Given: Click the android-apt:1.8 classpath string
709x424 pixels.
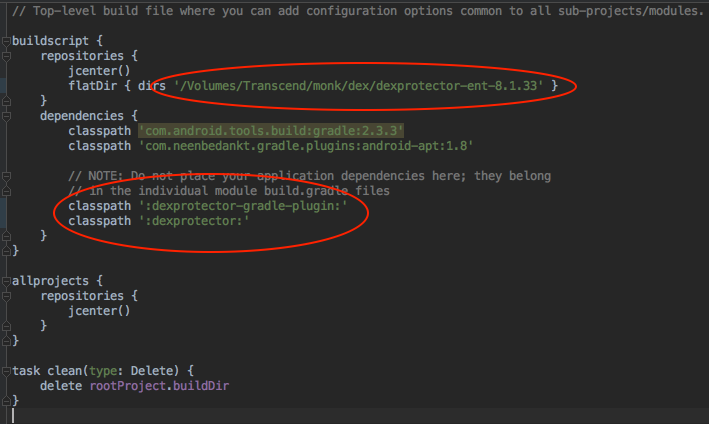Looking at the screenshot, I should point(305,146).
